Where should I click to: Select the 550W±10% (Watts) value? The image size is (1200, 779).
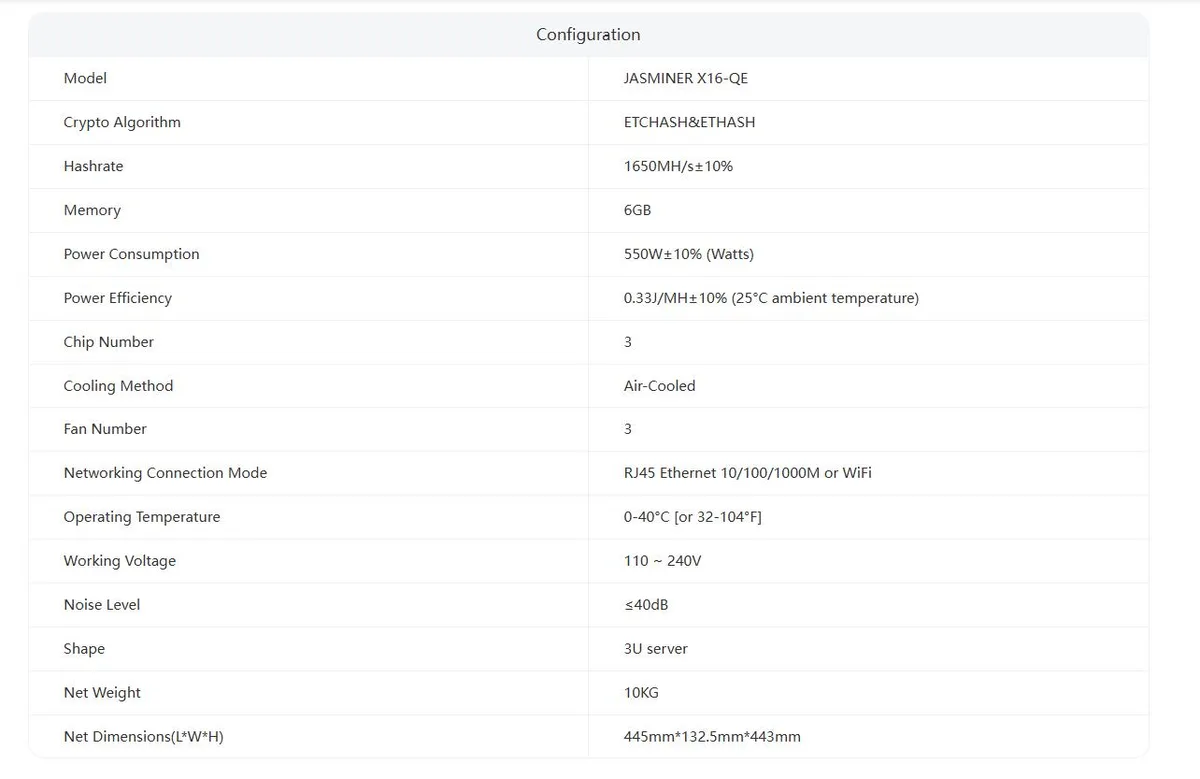click(x=688, y=254)
